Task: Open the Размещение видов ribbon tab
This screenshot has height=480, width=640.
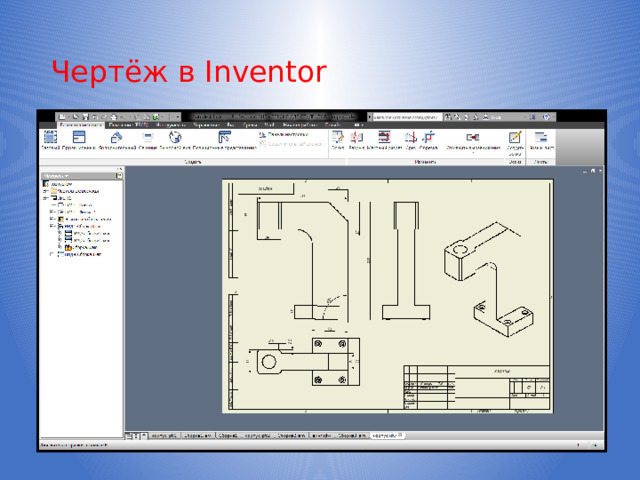Action: click(80, 125)
